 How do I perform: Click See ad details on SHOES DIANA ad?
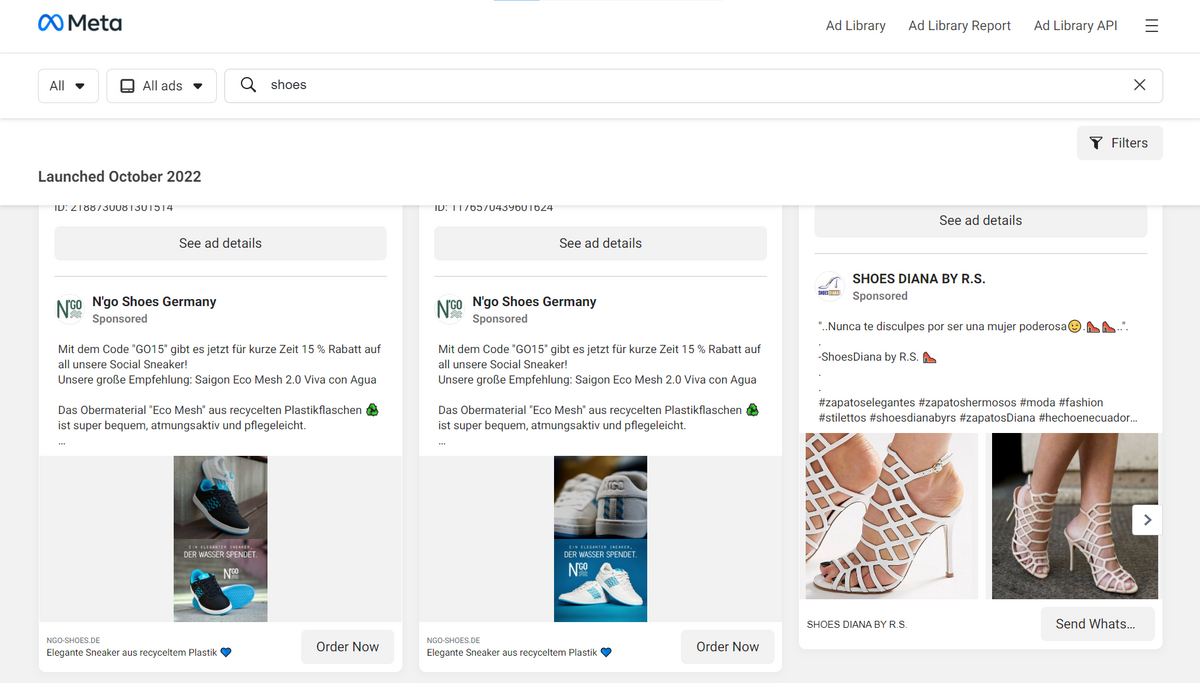point(980,220)
